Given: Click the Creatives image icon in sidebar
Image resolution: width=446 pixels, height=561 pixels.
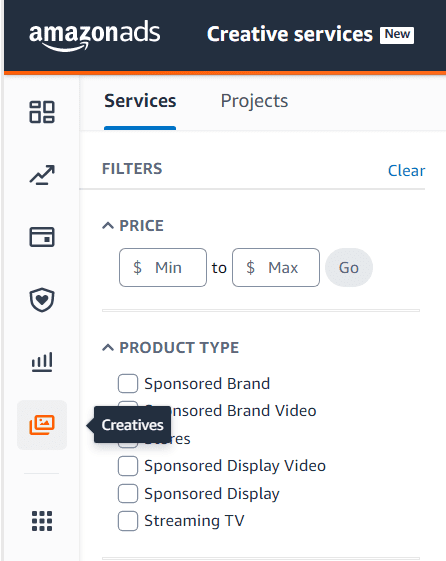Looking at the screenshot, I should (x=42, y=425).
